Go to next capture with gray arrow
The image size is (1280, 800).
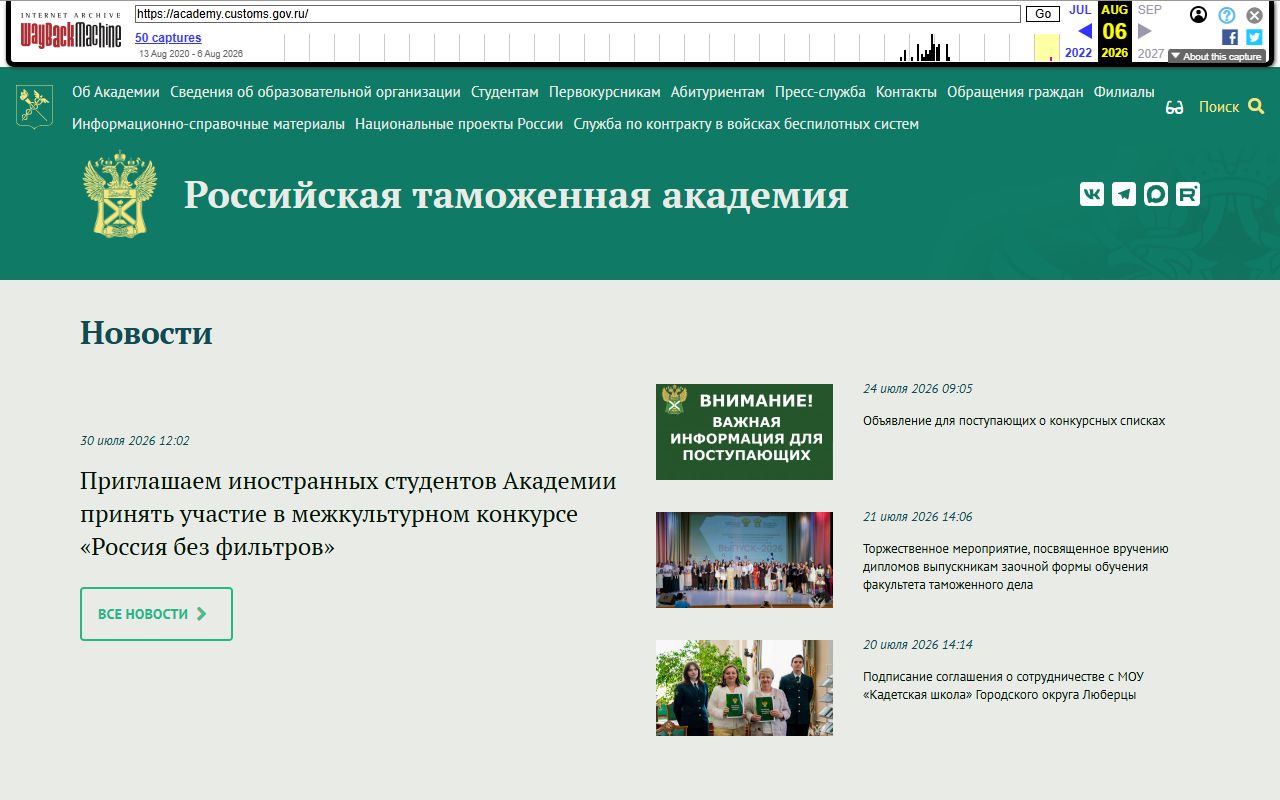coord(1145,31)
